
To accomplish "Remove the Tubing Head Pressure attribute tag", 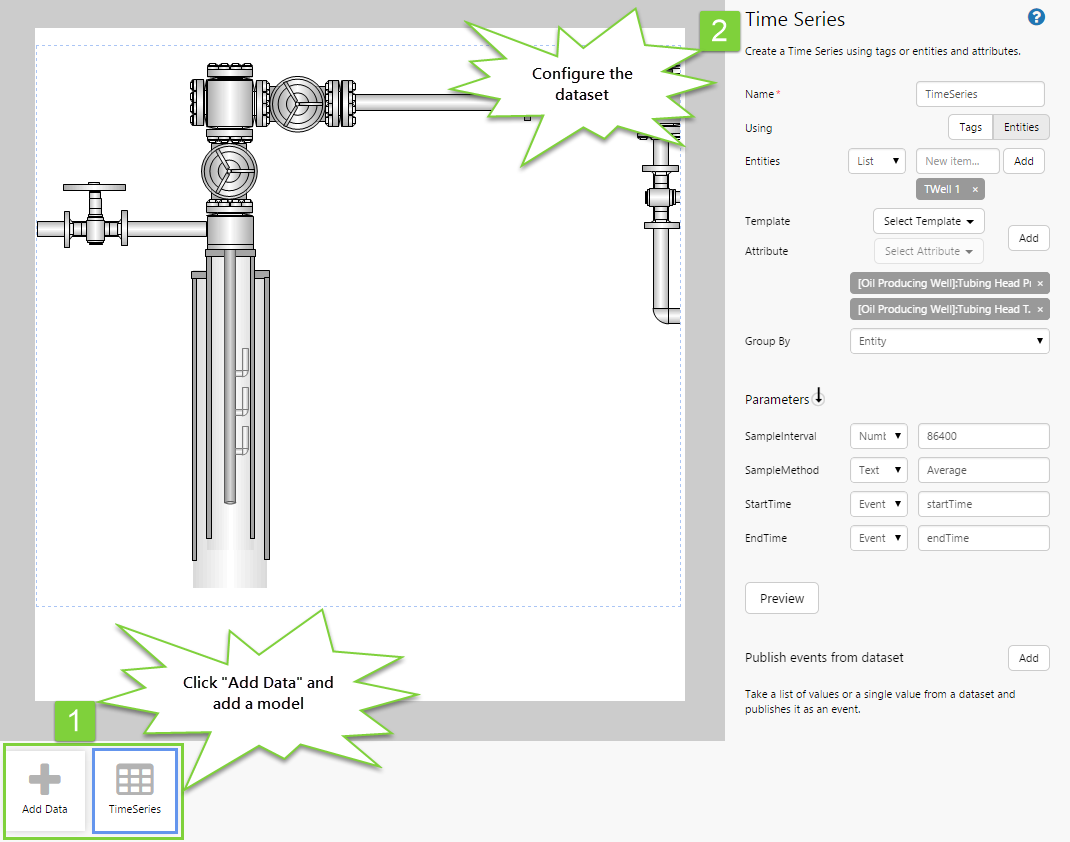I will [x=1040, y=284].
